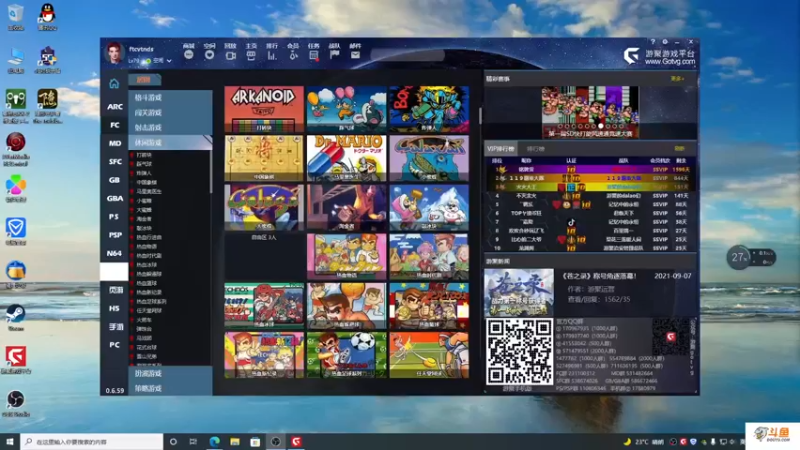800x450 pixels.
Task: Click the 战队 team flag icon
Action: click(335, 55)
